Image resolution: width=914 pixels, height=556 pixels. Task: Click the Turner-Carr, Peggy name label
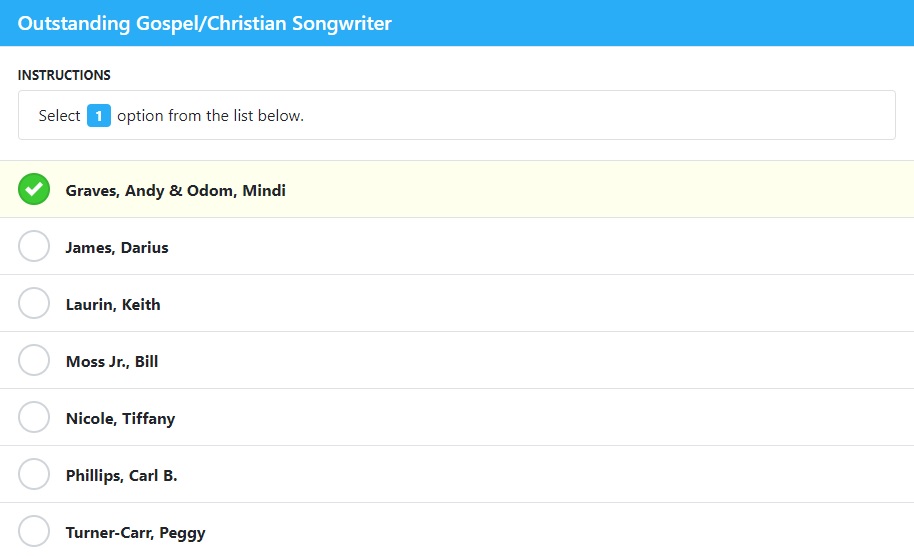click(x=135, y=533)
